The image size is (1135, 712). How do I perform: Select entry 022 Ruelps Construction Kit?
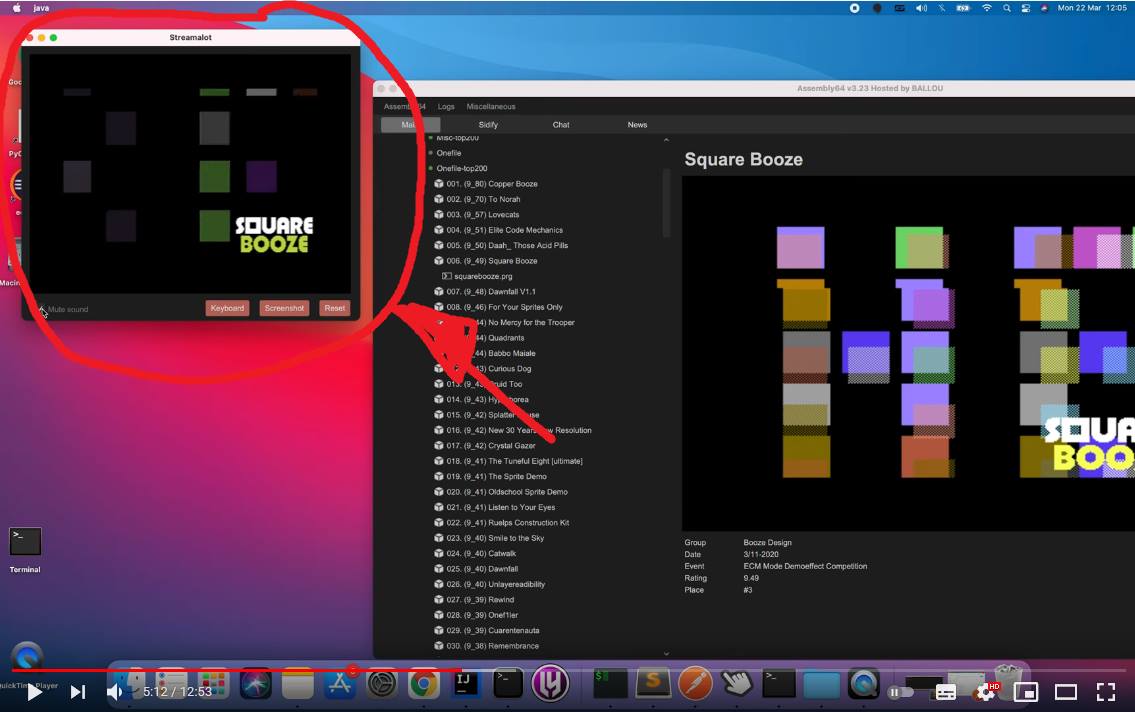tap(507, 522)
